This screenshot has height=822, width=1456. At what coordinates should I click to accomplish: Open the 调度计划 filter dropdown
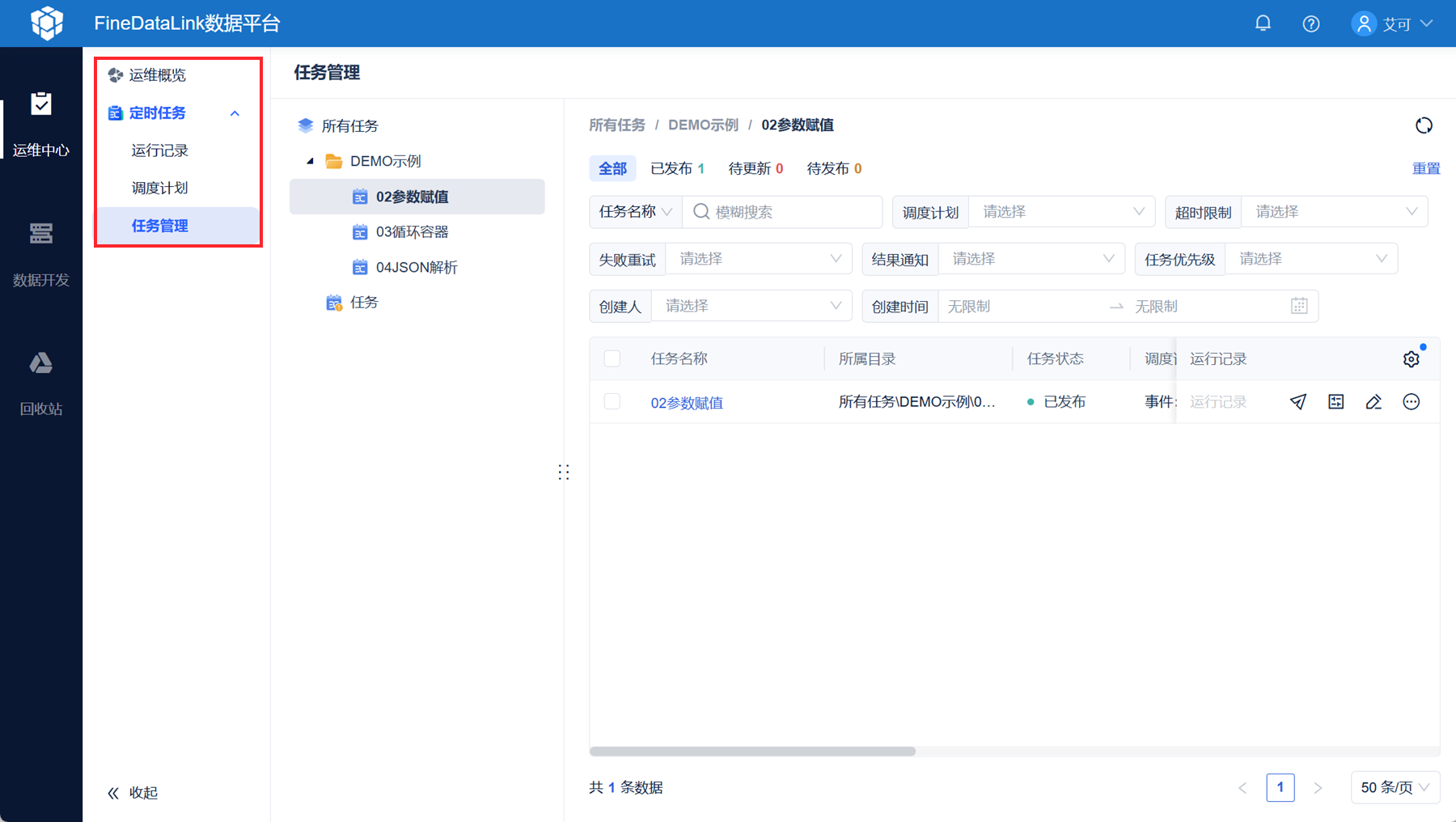point(1063,212)
